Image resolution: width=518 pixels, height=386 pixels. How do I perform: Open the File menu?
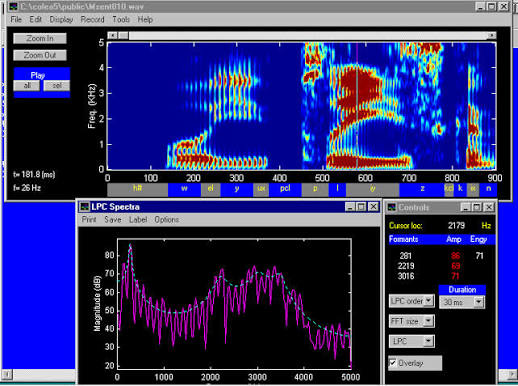[16, 19]
